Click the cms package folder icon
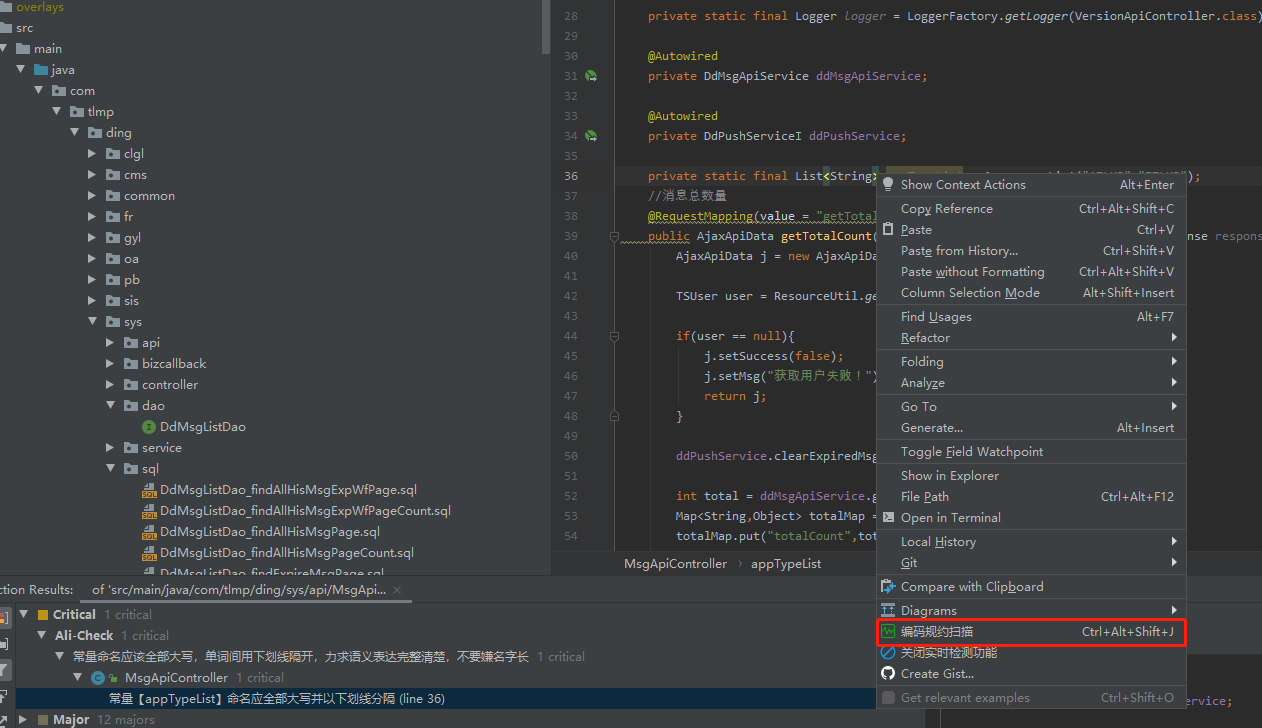Screen dimensions: 1262x728 (112, 175)
